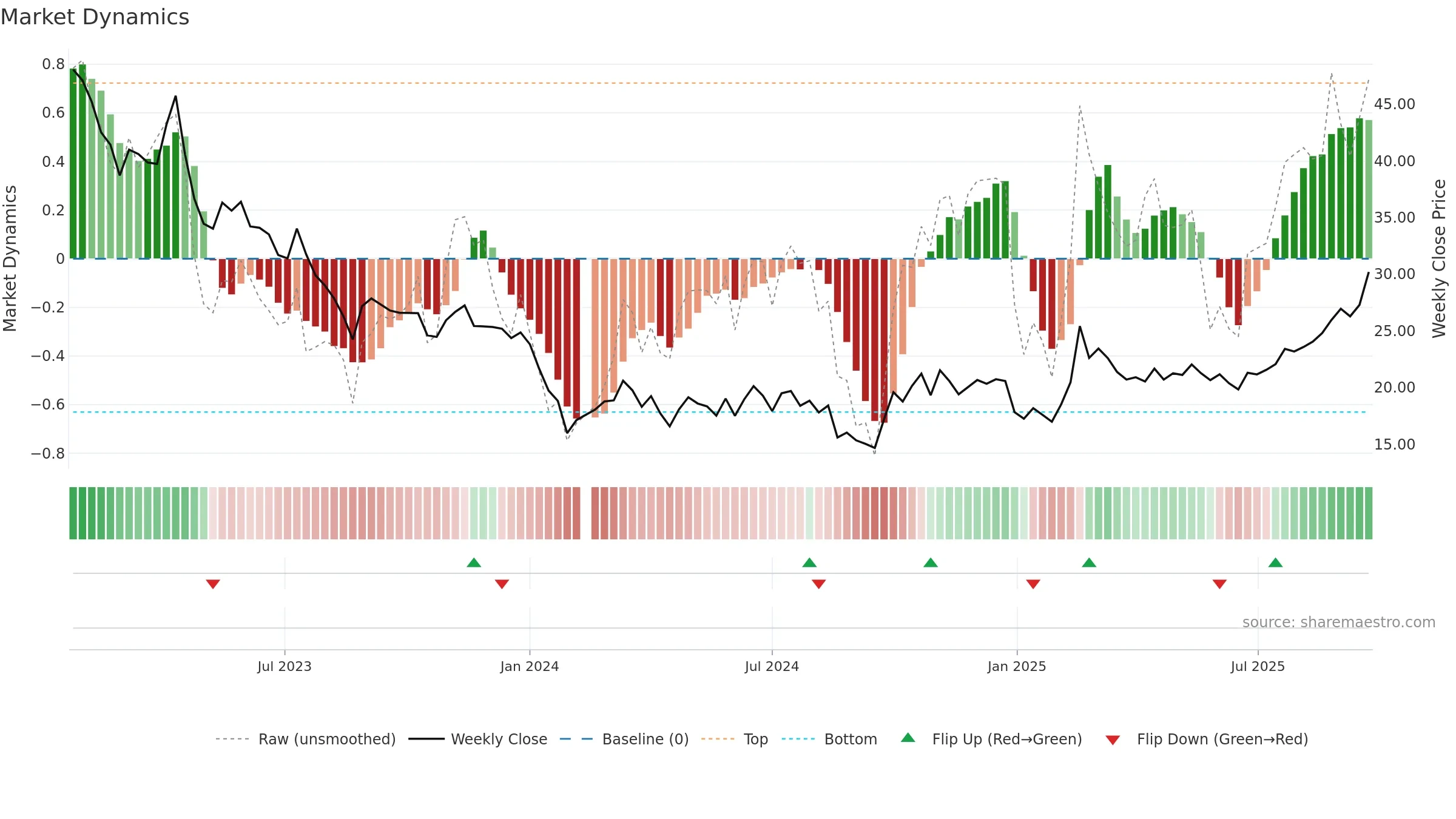Image resolution: width=1456 pixels, height=819 pixels.
Task: Toggle the Baseline (0) legend entry
Action: pyautogui.click(x=624, y=739)
